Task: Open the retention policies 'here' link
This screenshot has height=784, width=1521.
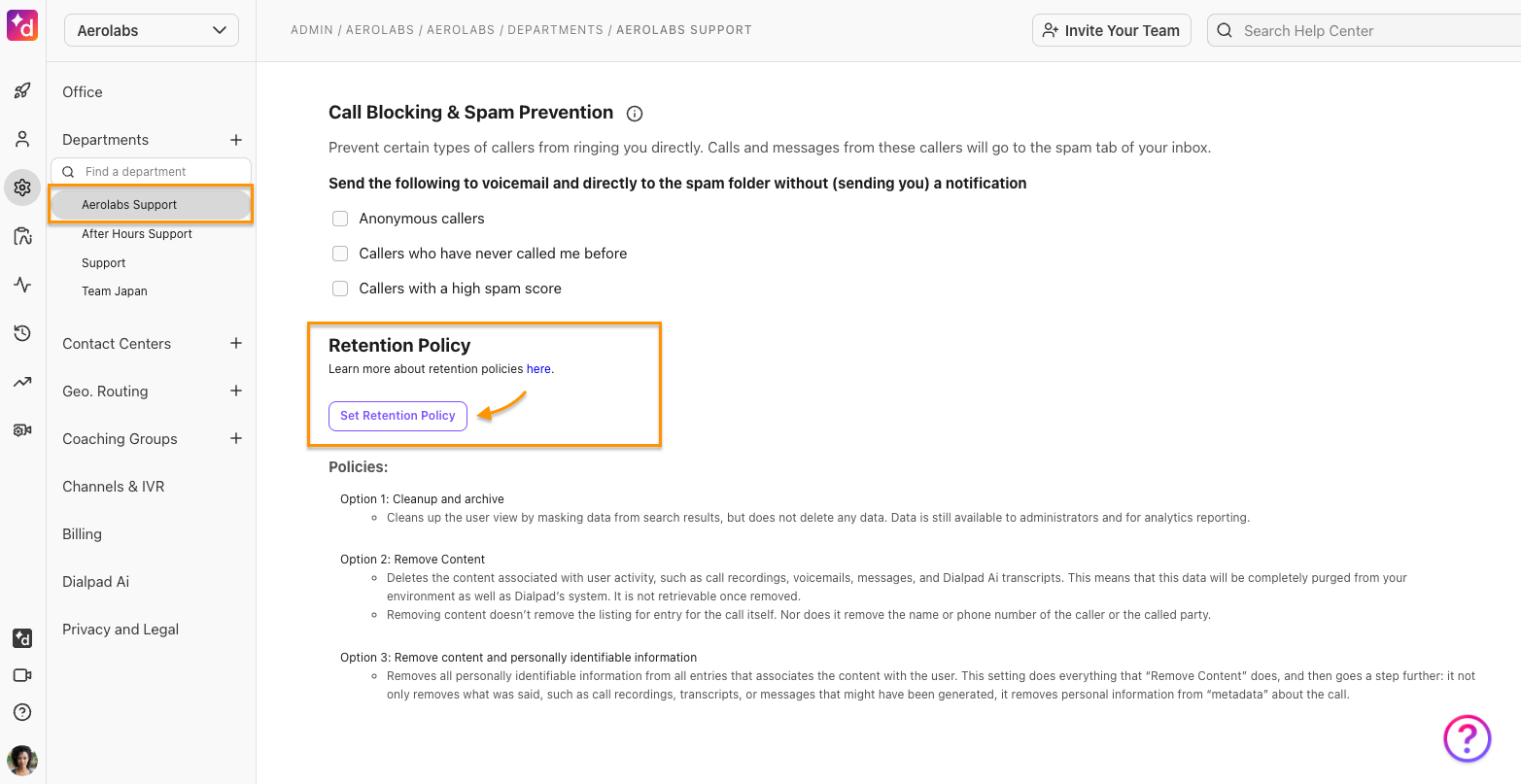Action: [538, 369]
